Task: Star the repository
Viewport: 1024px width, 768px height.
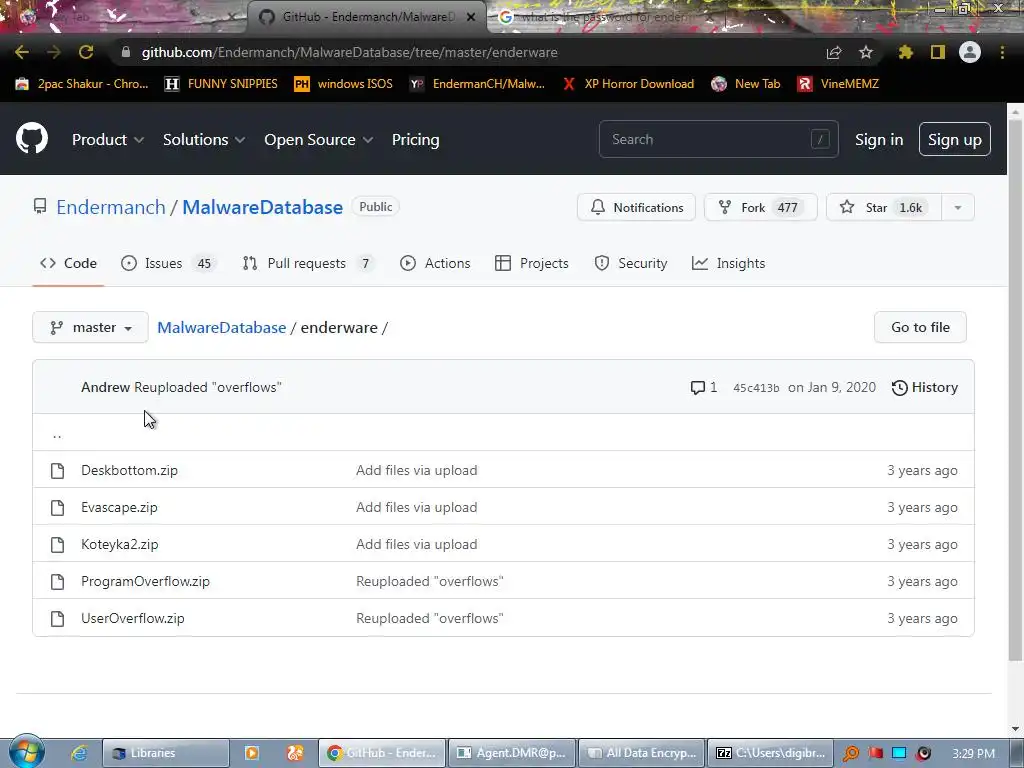Action: pos(884,208)
